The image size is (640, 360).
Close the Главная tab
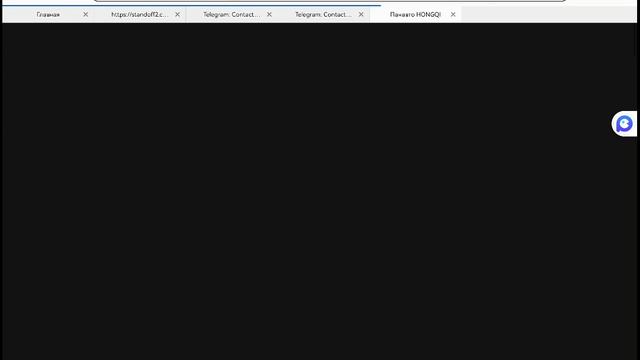click(x=85, y=14)
